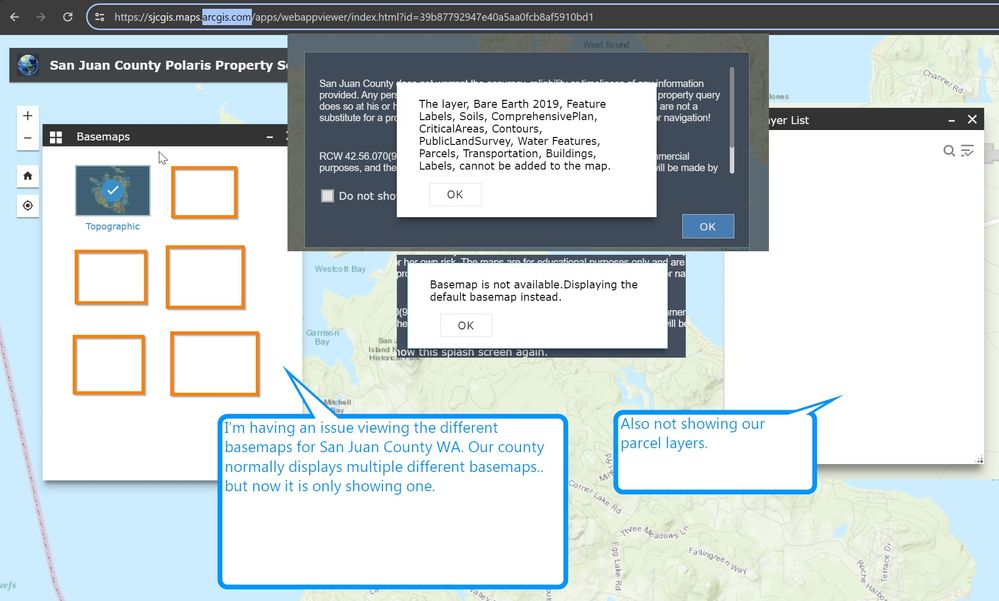999x601 pixels.
Task: Click the splash screen disclaimer scrollbar
Action: point(731,120)
